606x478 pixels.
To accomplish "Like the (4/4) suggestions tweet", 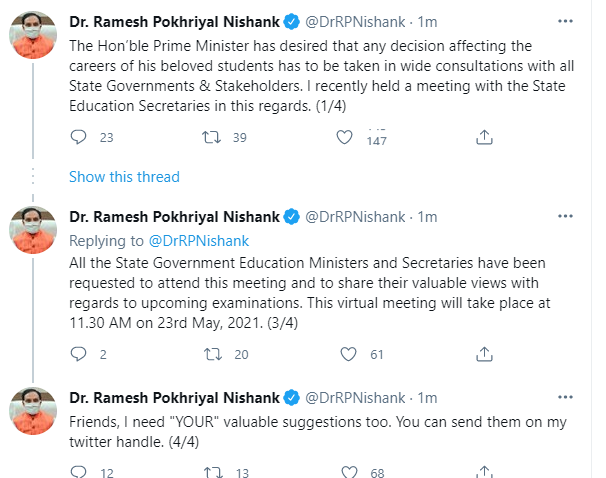I will [348, 472].
